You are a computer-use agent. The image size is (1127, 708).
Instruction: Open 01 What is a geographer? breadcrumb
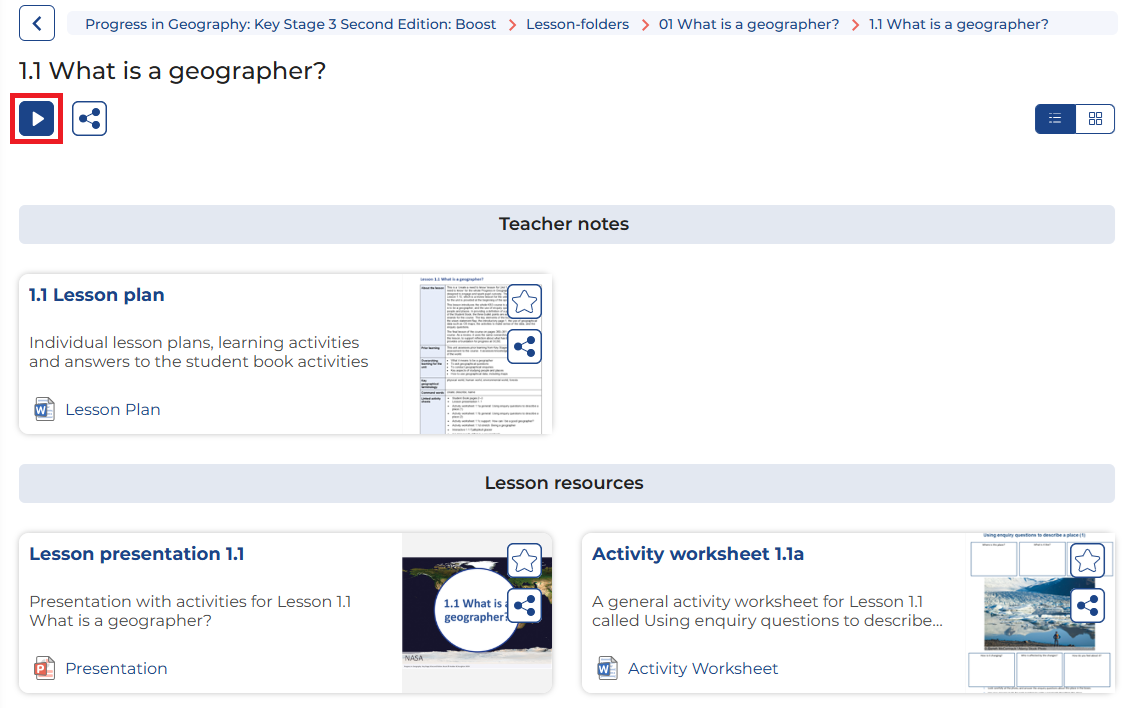pos(749,24)
